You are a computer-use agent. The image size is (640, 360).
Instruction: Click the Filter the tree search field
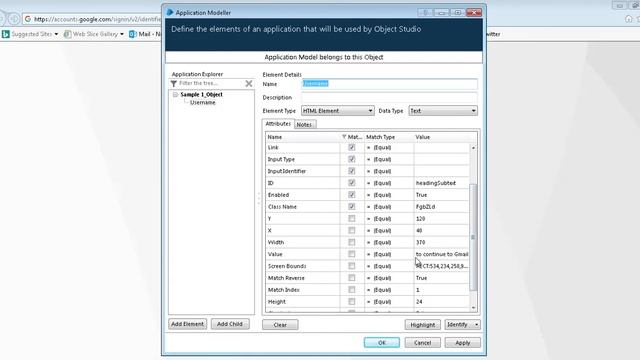click(x=211, y=83)
